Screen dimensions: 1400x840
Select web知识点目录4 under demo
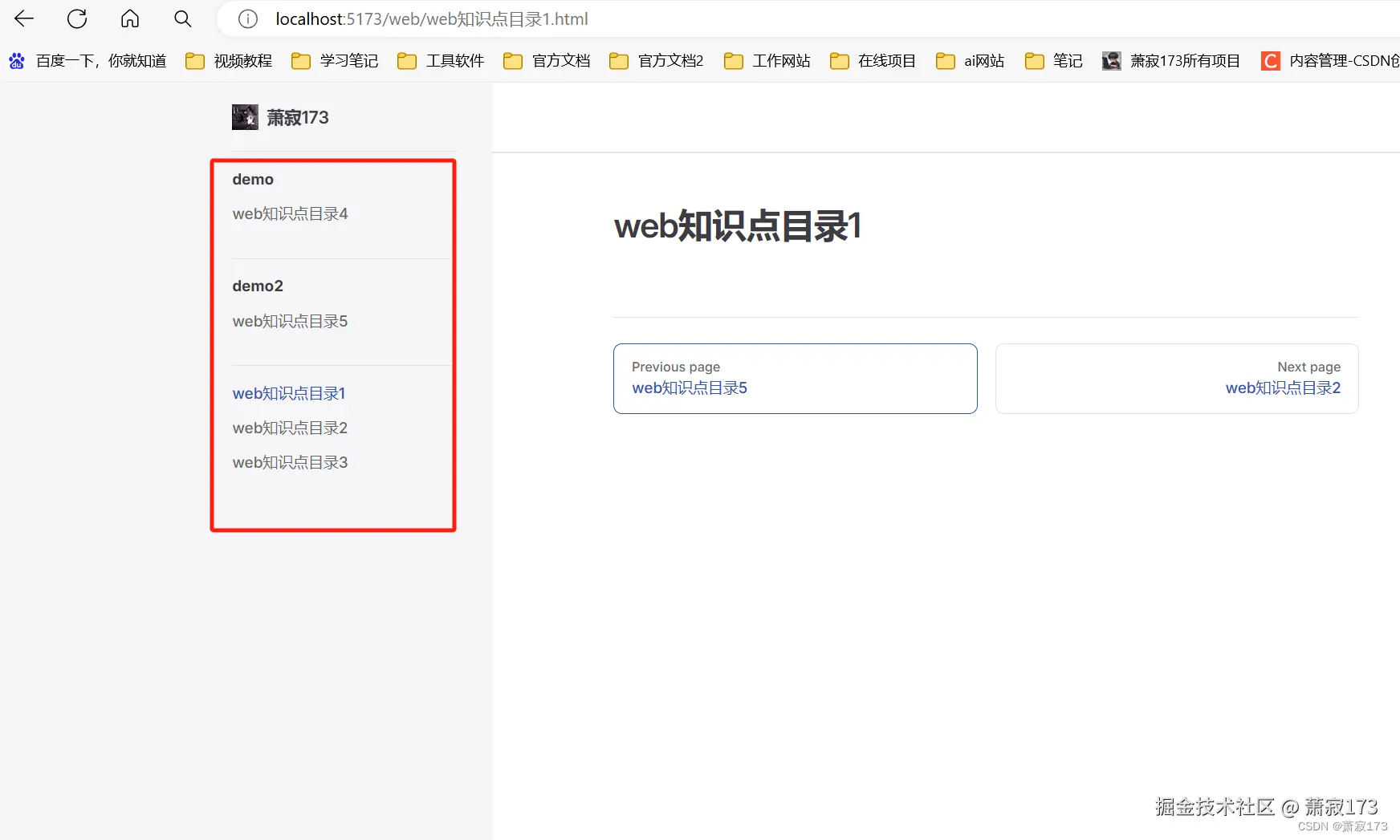pos(290,213)
